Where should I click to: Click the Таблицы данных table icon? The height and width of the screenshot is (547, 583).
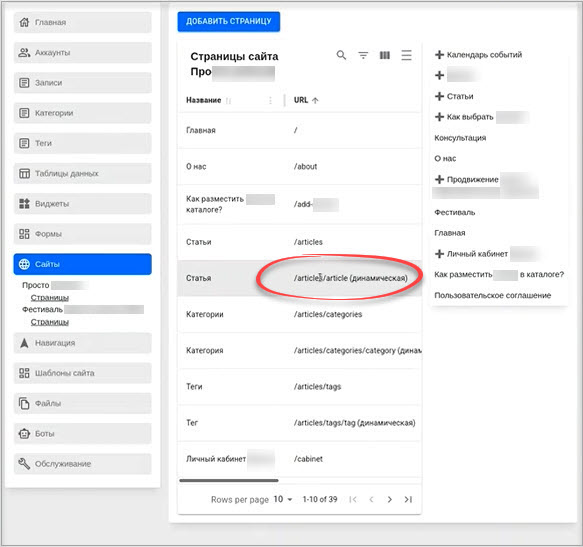(24, 173)
